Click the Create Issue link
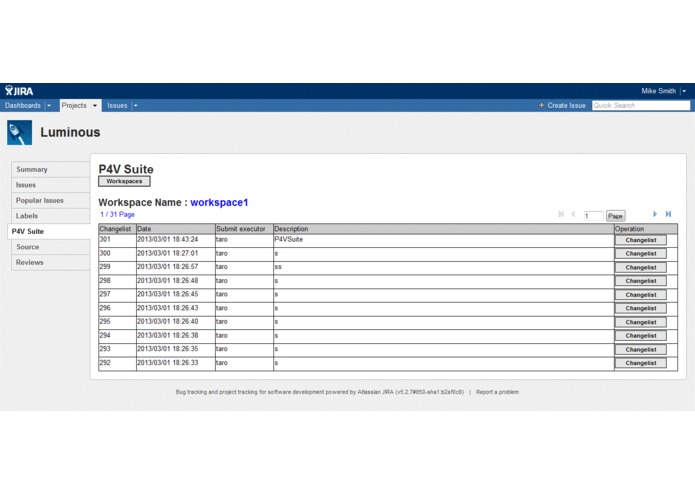Screen dimensions: 695x494 [566, 105]
